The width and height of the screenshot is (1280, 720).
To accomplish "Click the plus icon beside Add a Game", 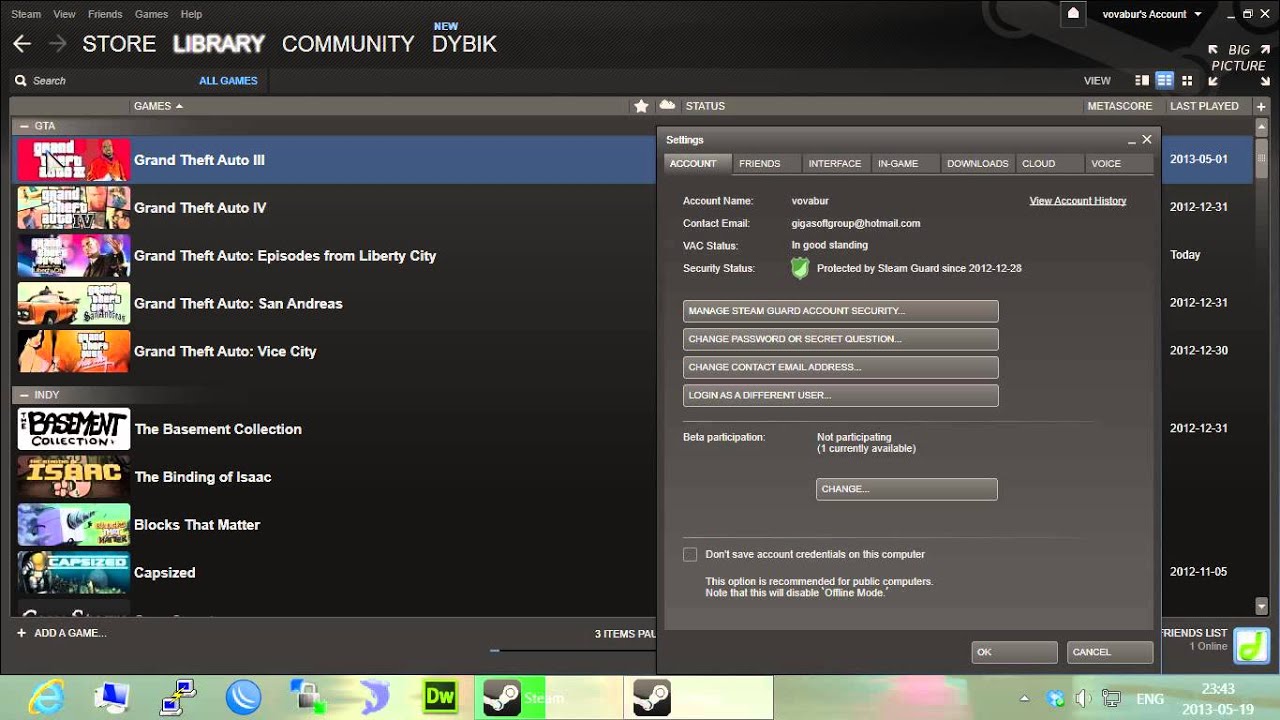I will [21, 633].
